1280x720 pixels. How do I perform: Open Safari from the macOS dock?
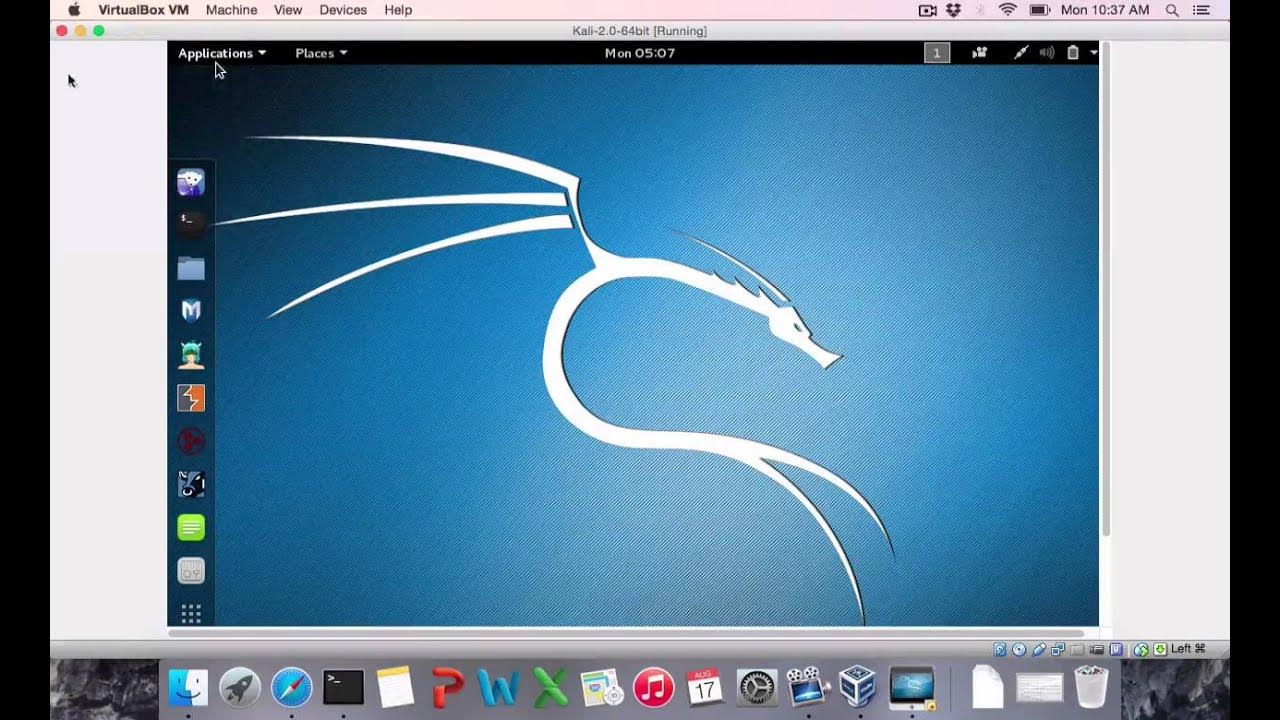(292, 688)
